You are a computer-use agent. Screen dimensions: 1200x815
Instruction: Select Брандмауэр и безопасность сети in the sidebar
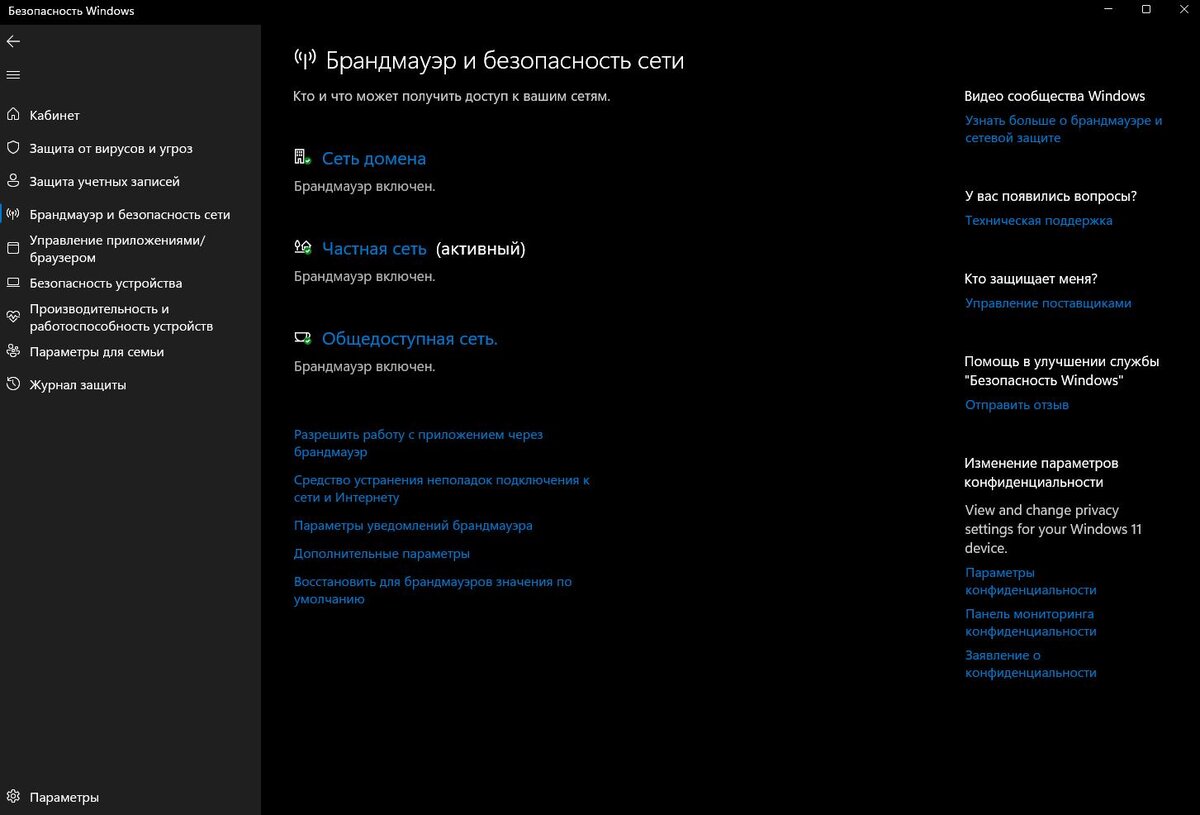pyautogui.click(x=130, y=214)
